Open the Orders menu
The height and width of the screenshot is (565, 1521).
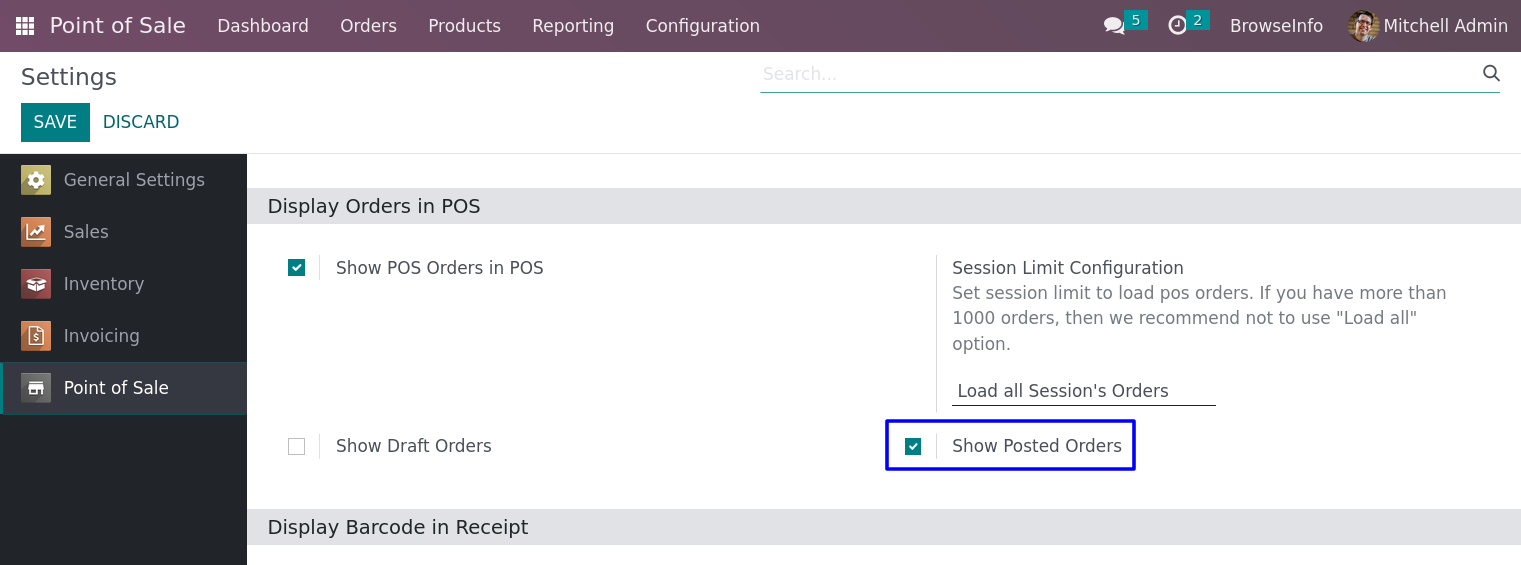click(369, 26)
